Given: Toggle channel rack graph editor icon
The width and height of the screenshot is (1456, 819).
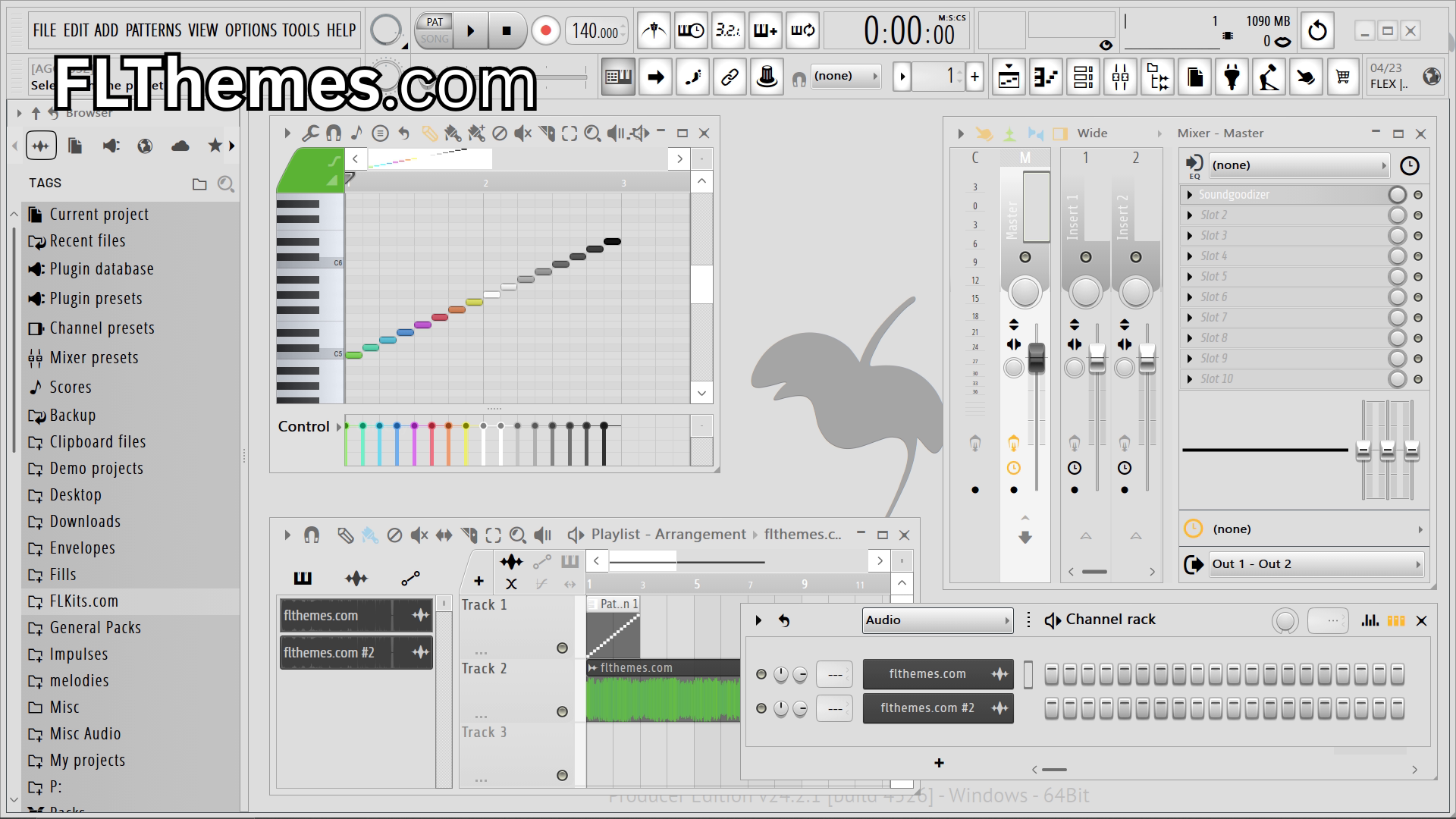Looking at the screenshot, I should pyautogui.click(x=1370, y=620).
